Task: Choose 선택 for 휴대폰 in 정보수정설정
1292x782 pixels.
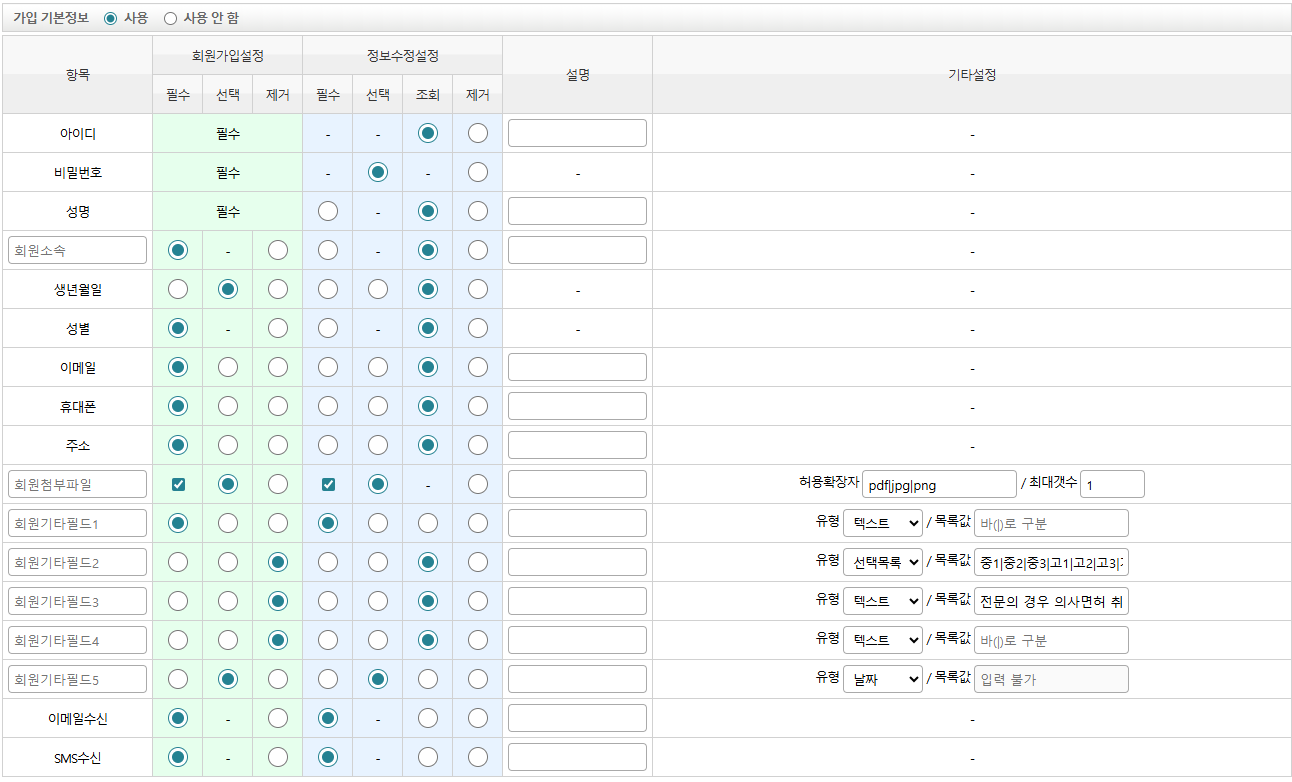Action: pos(378,406)
